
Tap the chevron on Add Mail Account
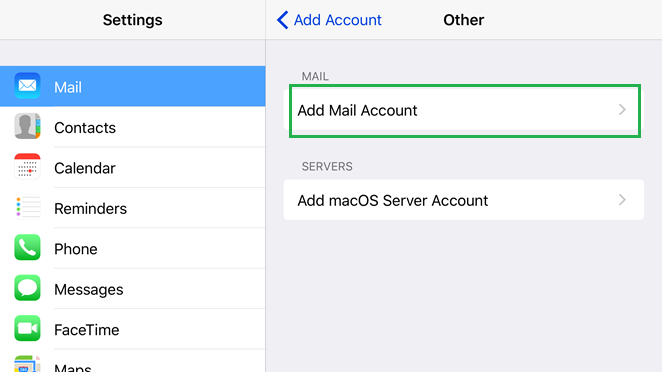point(622,110)
